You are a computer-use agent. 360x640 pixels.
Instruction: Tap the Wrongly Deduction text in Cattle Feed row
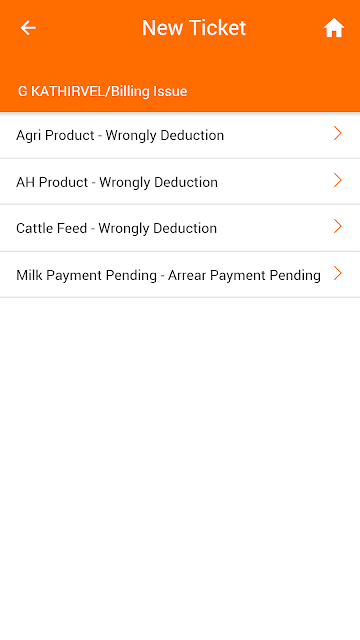tap(158, 228)
